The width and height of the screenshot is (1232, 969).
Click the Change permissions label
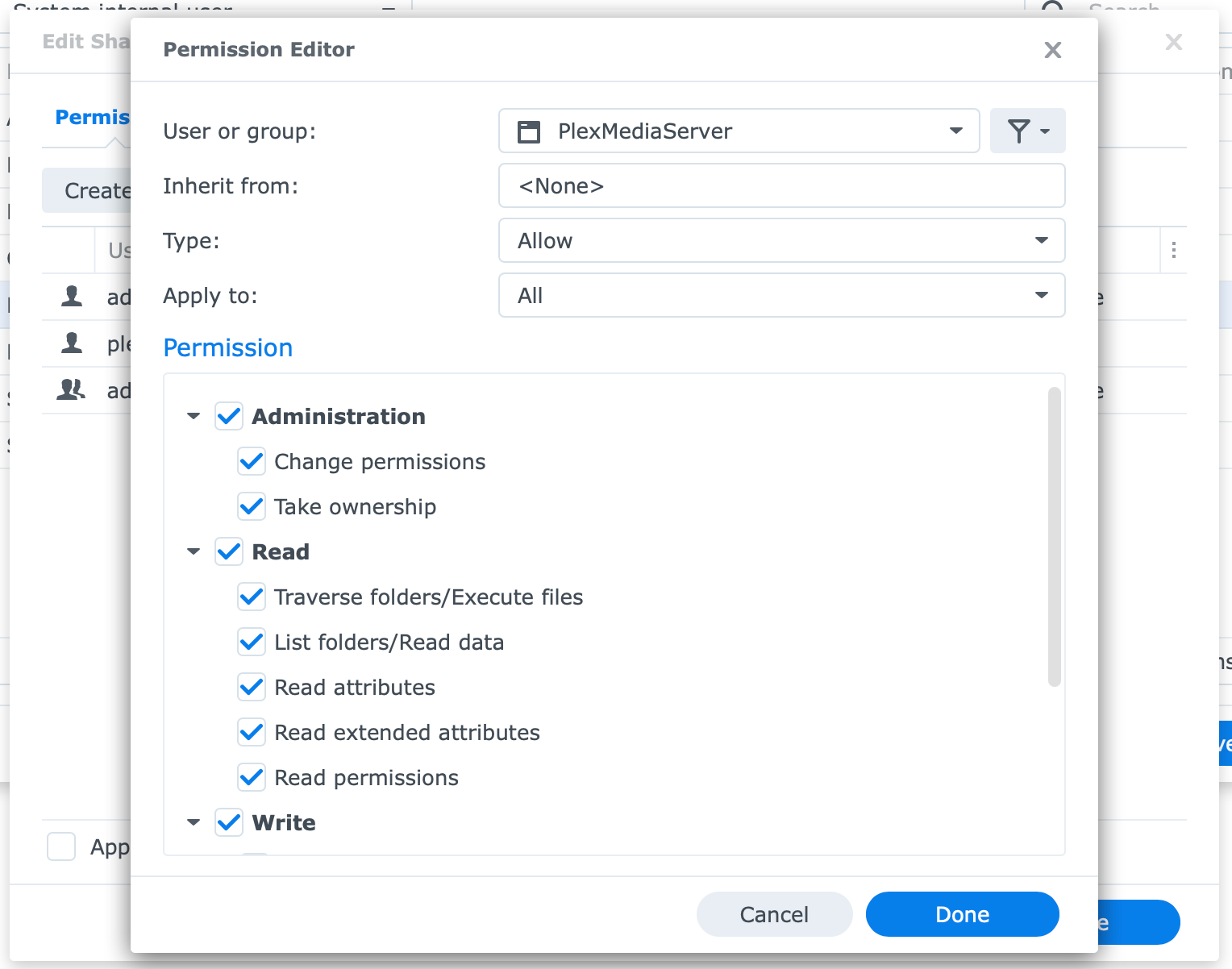(380, 462)
